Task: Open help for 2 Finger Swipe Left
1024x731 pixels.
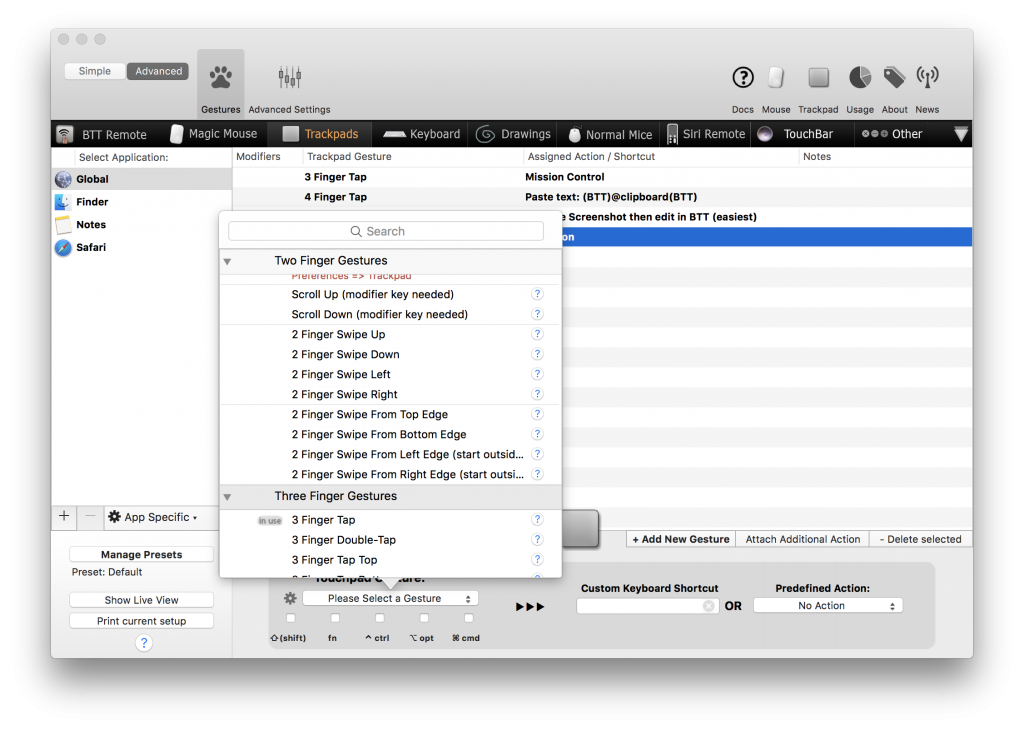Action: (537, 374)
